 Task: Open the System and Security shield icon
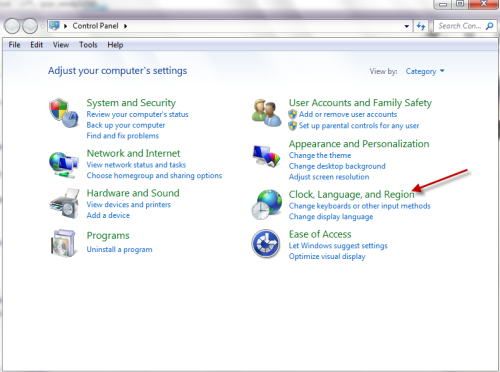(64, 113)
